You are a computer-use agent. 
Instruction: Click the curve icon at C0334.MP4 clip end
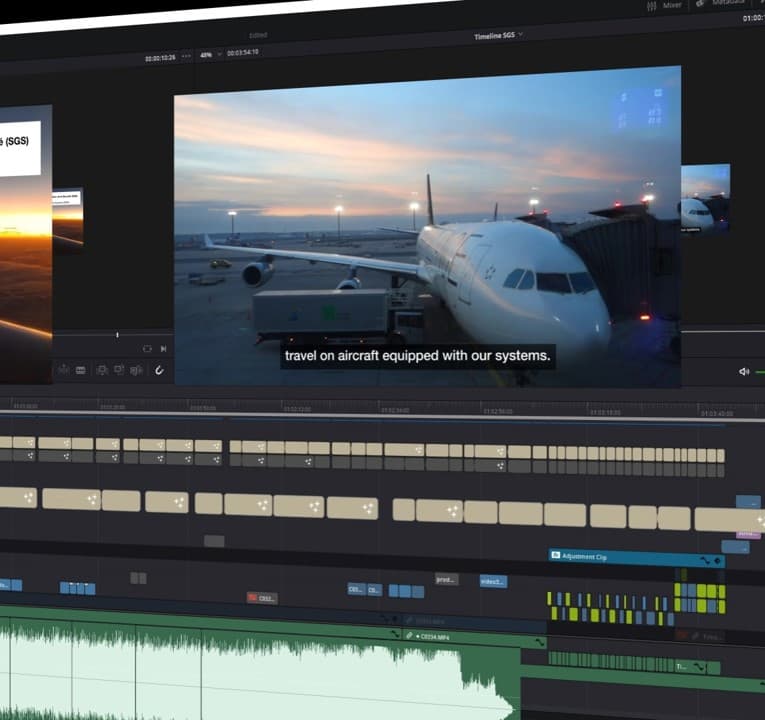(x=540, y=642)
